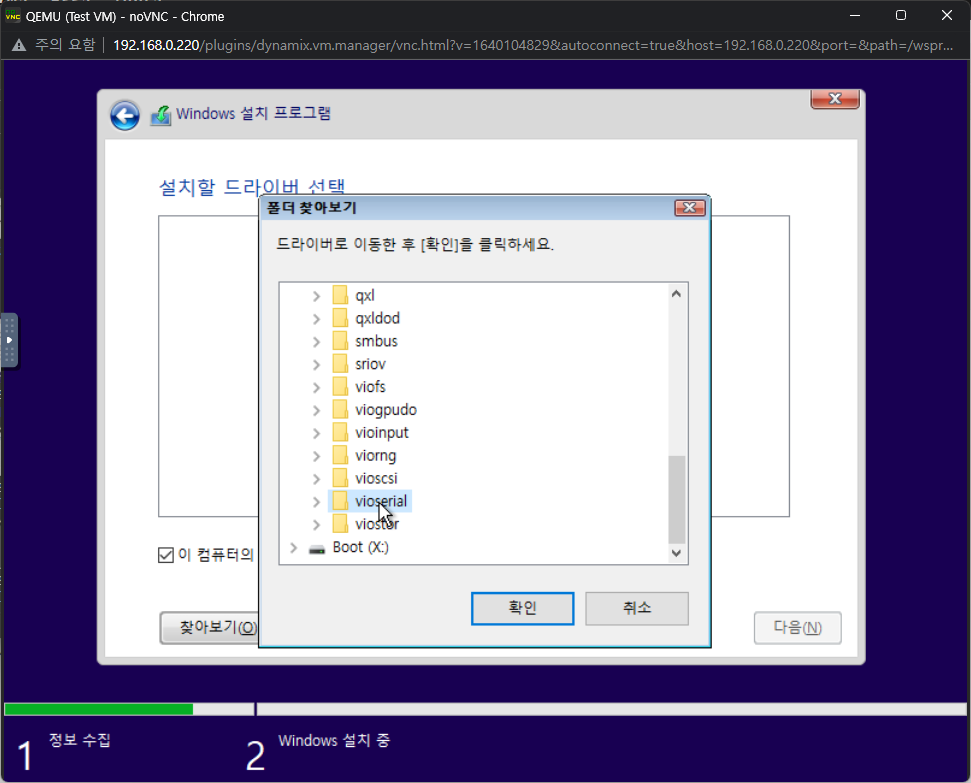Screen dimensions: 971x783
Task: Select the vioinput folder name
Action: [381, 433]
